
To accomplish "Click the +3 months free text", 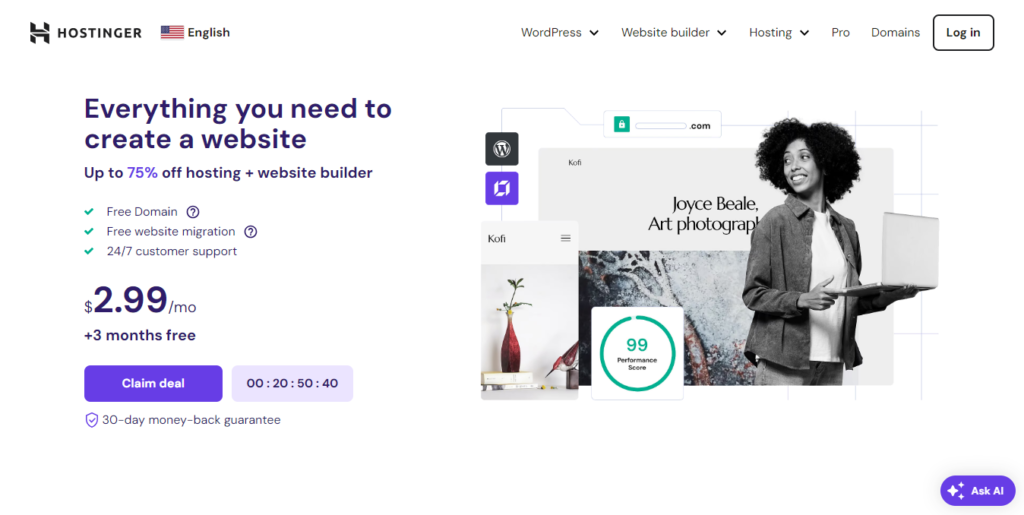I will (140, 336).
